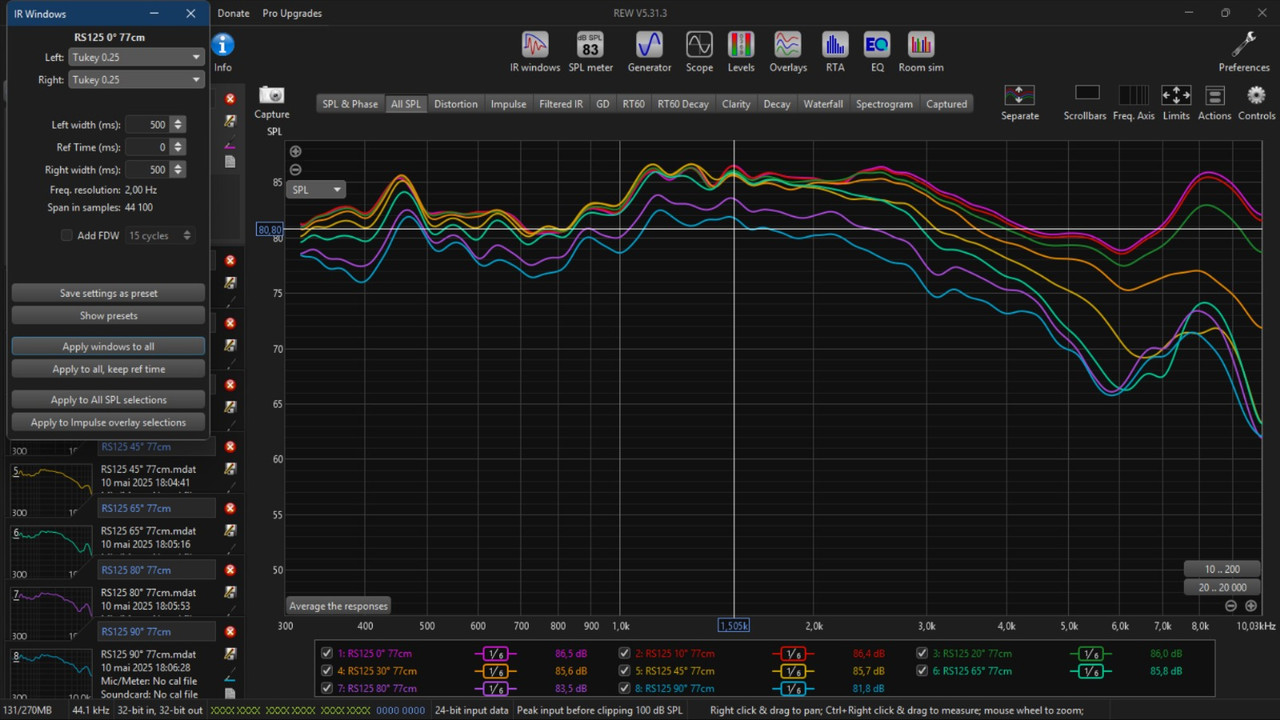Enable the Add FDW checkbox
The width and height of the screenshot is (1280, 720).
tap(67, 236)
